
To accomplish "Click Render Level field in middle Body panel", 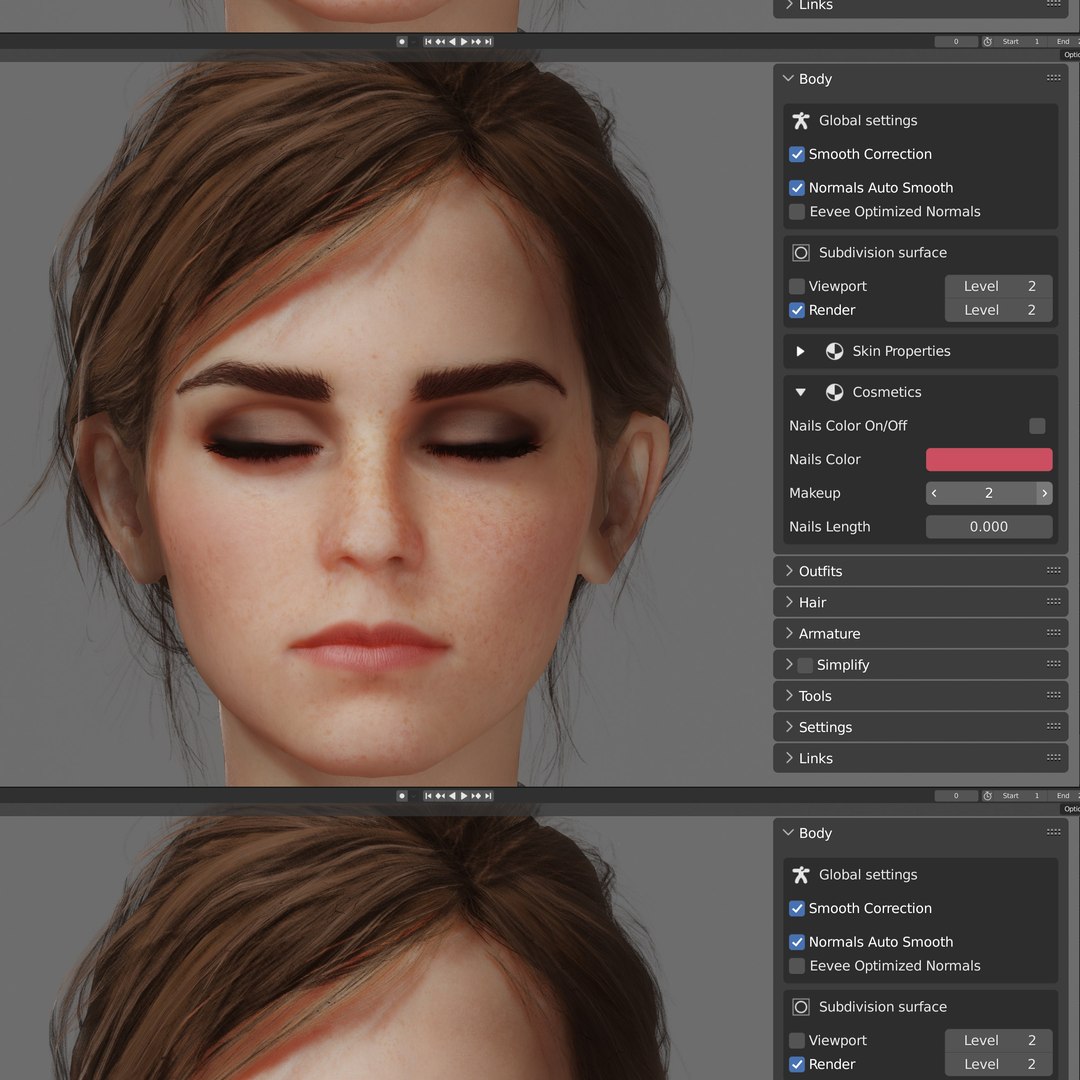I will [998, 310].
